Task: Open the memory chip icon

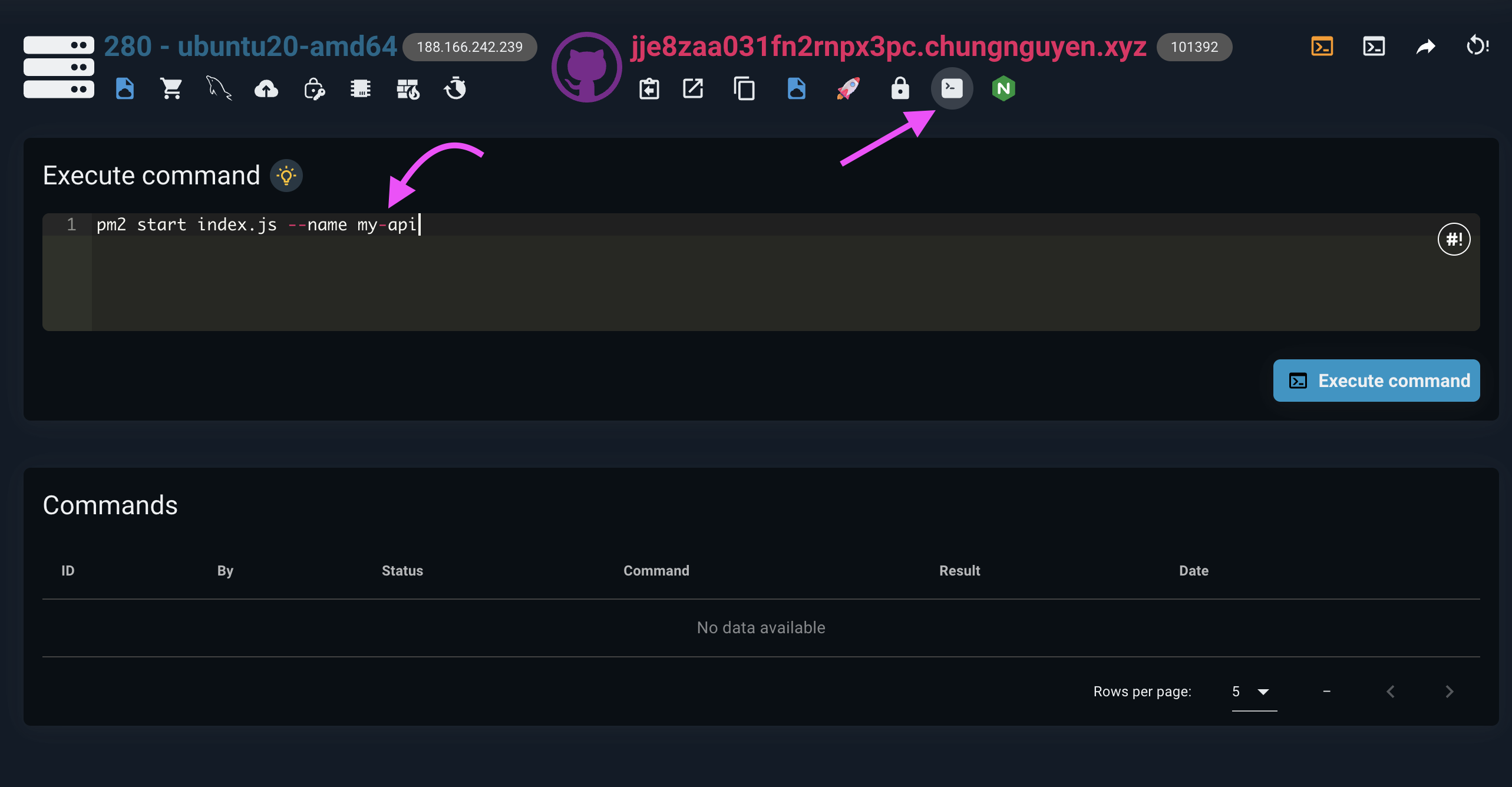Action: click(x=360, y=89)
